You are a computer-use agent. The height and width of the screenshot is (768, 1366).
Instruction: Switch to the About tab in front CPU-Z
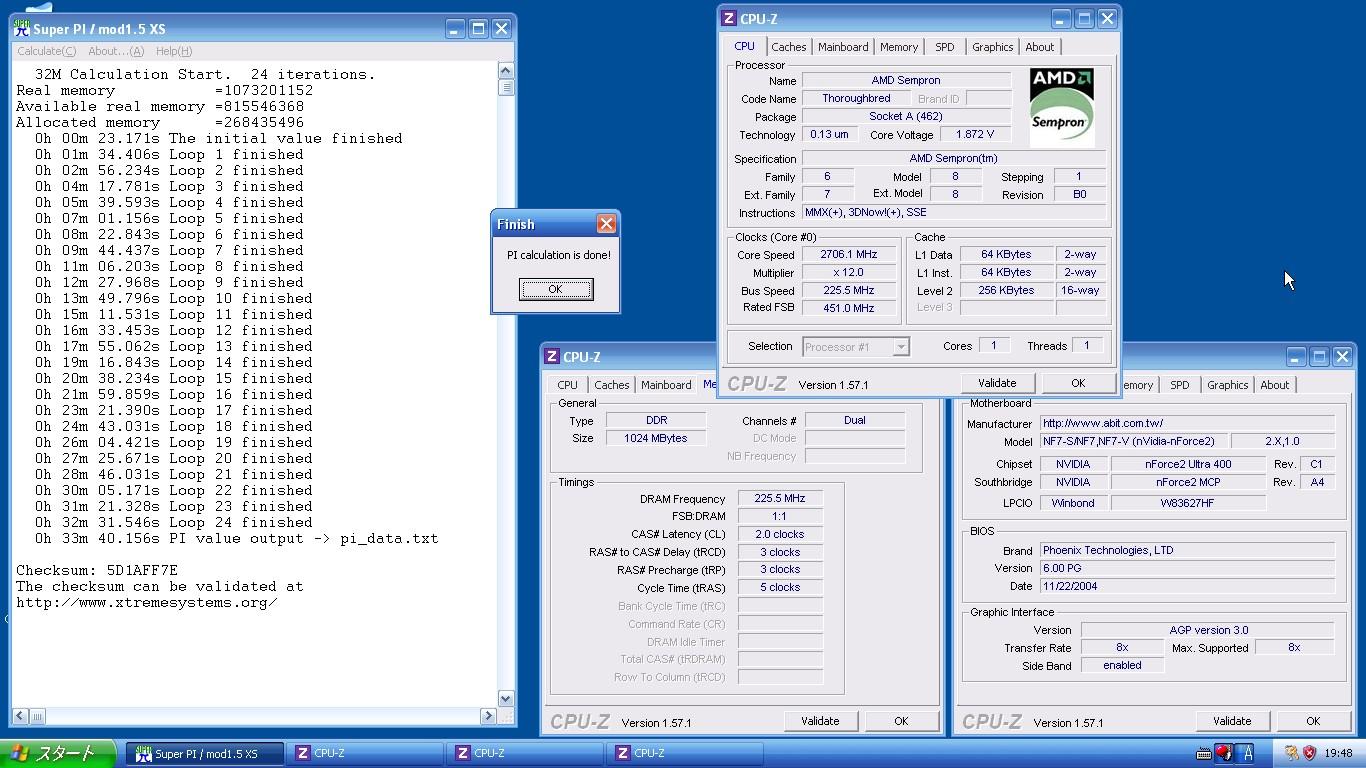[1040, 47]
